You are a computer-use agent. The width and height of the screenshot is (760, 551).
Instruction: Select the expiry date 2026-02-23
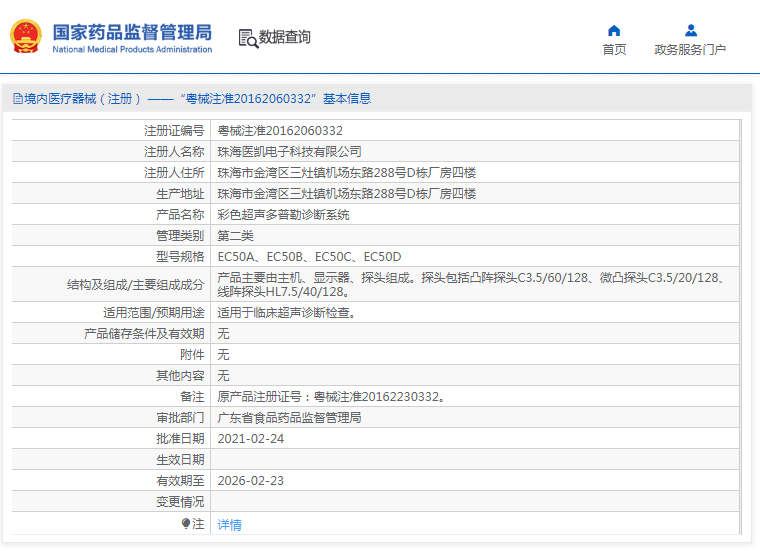[251, 481]
